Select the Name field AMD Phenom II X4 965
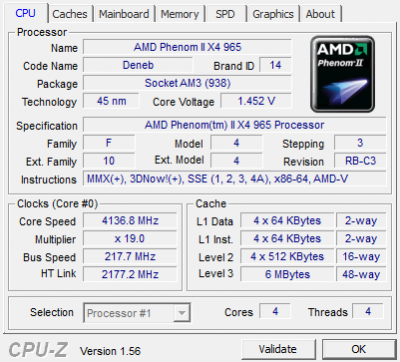 (x=187, y=47)
